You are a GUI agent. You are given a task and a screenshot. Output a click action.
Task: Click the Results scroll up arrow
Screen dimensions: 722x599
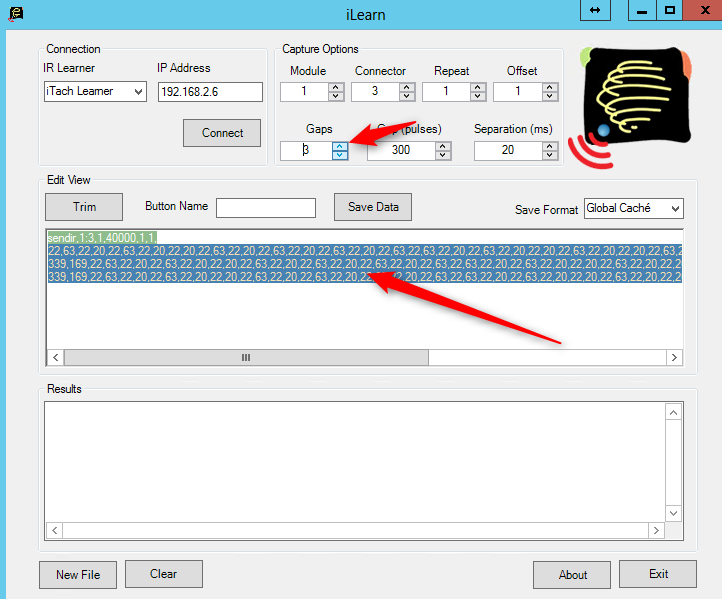673,413
